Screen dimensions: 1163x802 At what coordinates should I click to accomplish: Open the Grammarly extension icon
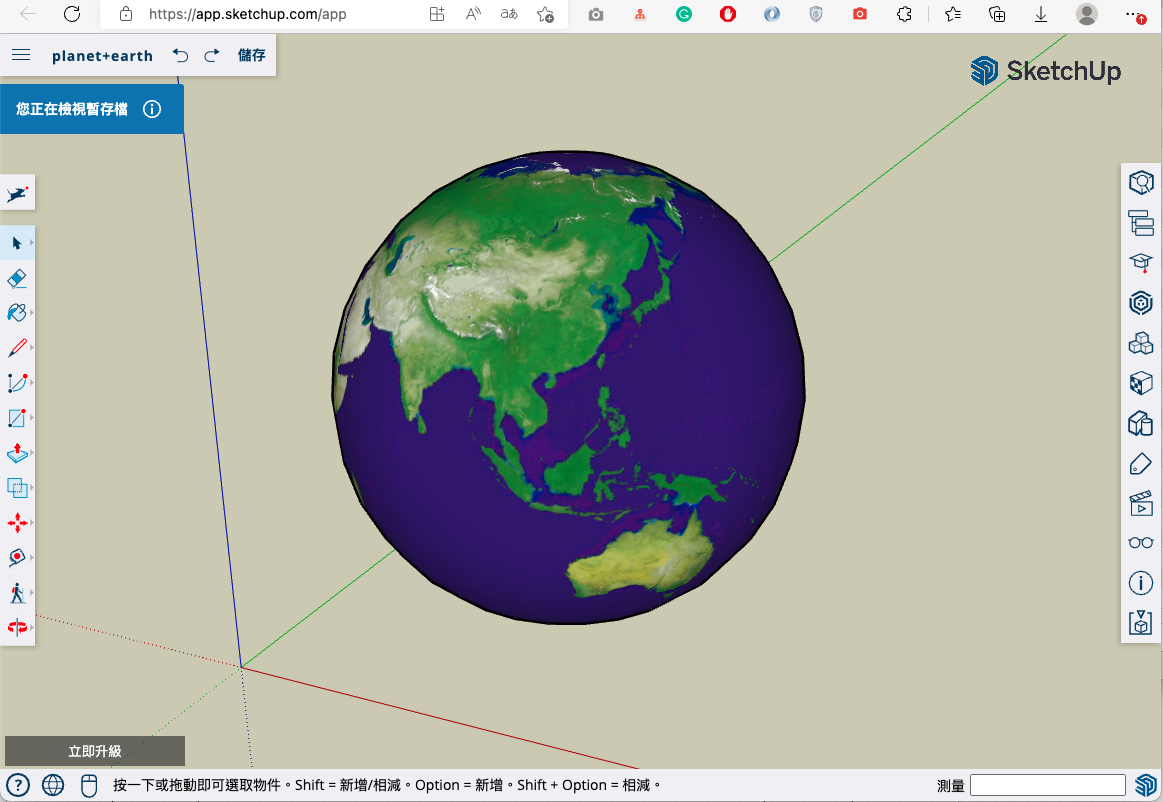[684, 14]
